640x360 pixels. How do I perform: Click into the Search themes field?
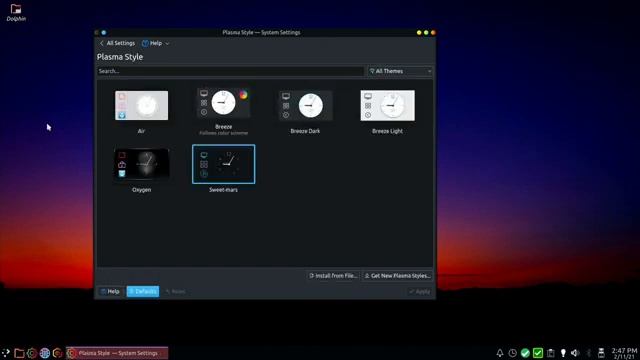click(230, 71)
